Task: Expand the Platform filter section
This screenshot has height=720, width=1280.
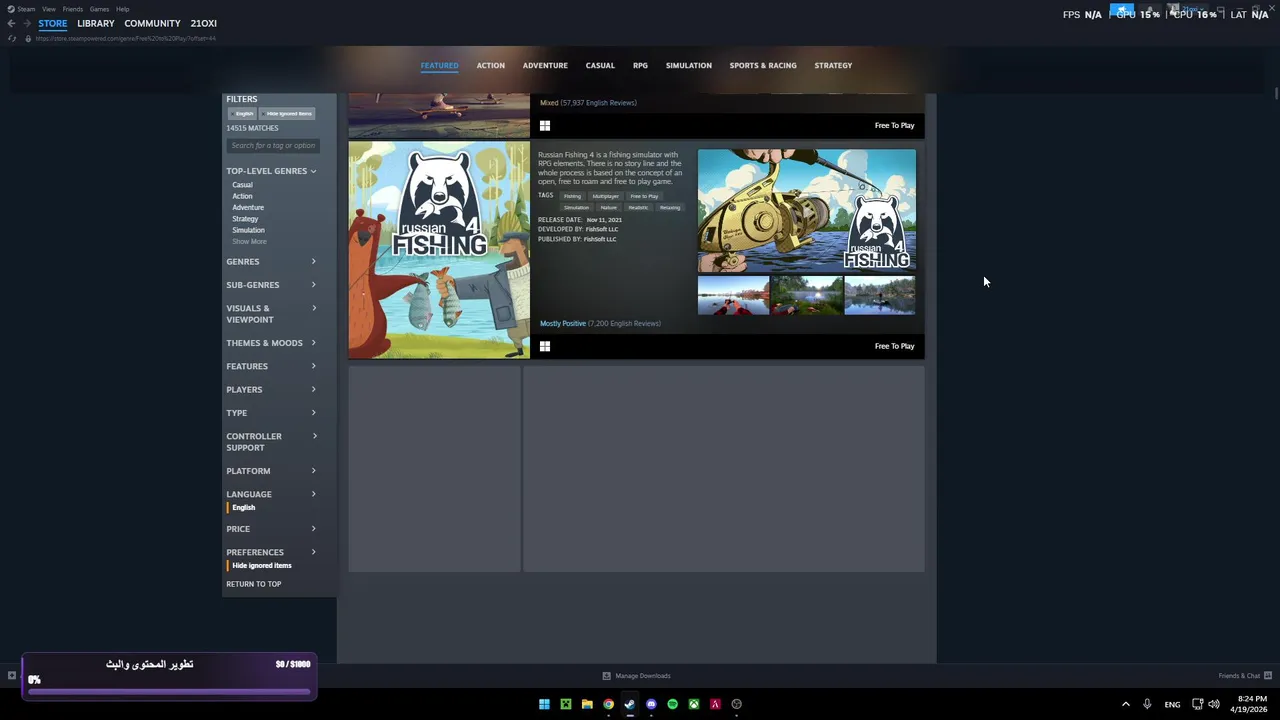Action: tap(271, 471)
